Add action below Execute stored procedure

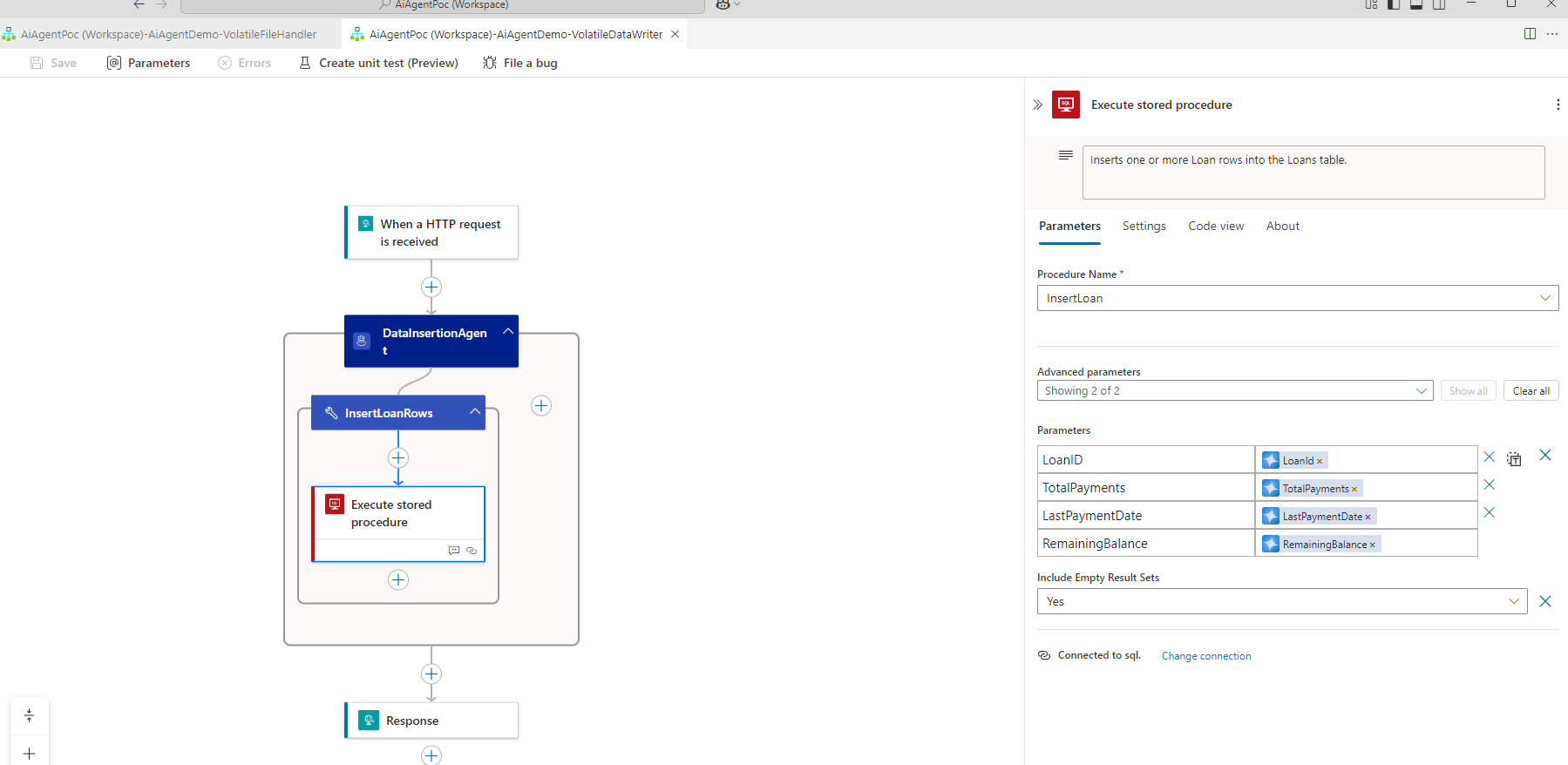tap(398, 580)
